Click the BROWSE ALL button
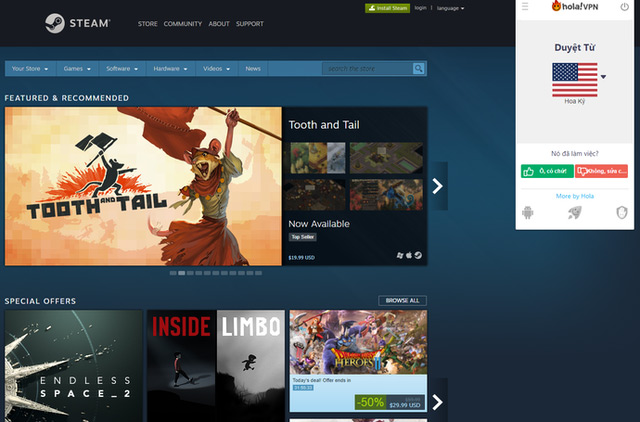This screenshot has width=640, height=422. tap(402, 300)
